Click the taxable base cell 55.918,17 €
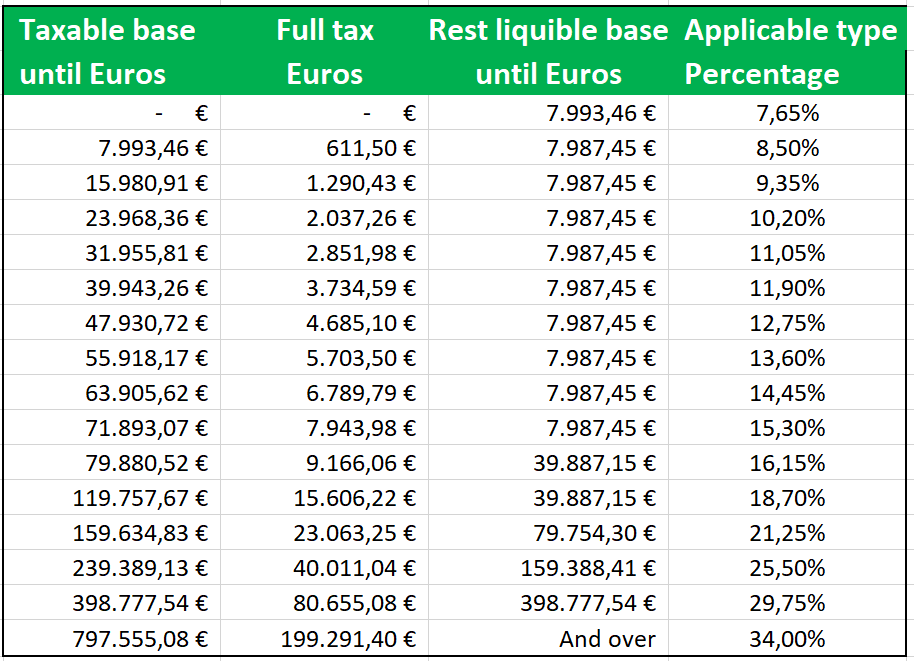 click(x=112, y=358)
